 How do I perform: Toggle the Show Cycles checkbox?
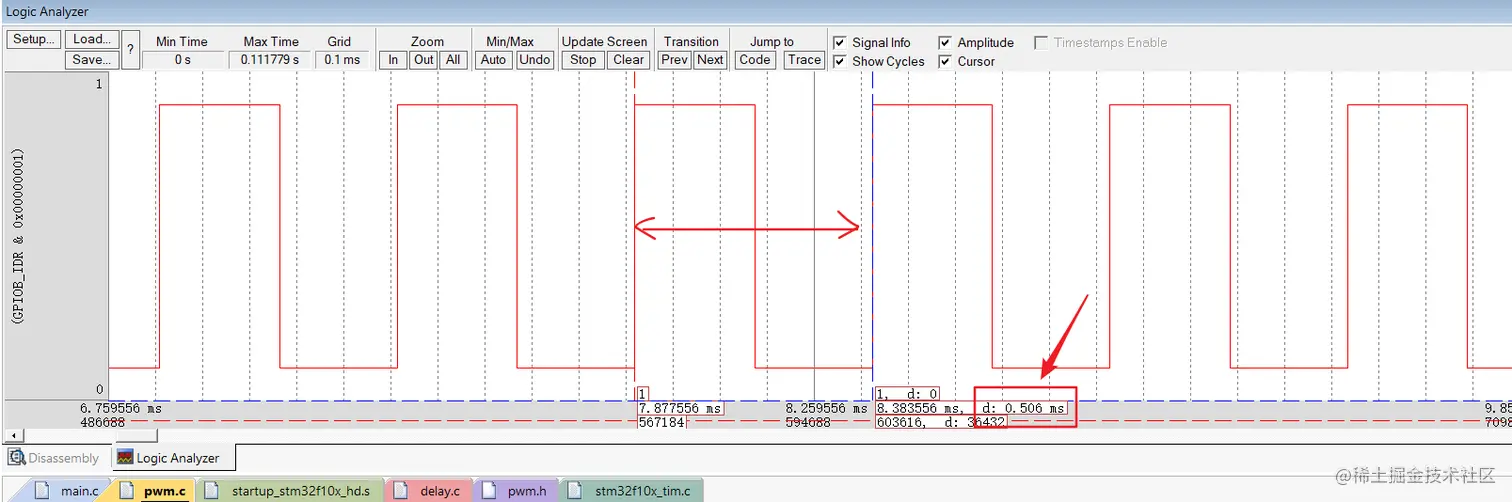coord(840,61)
